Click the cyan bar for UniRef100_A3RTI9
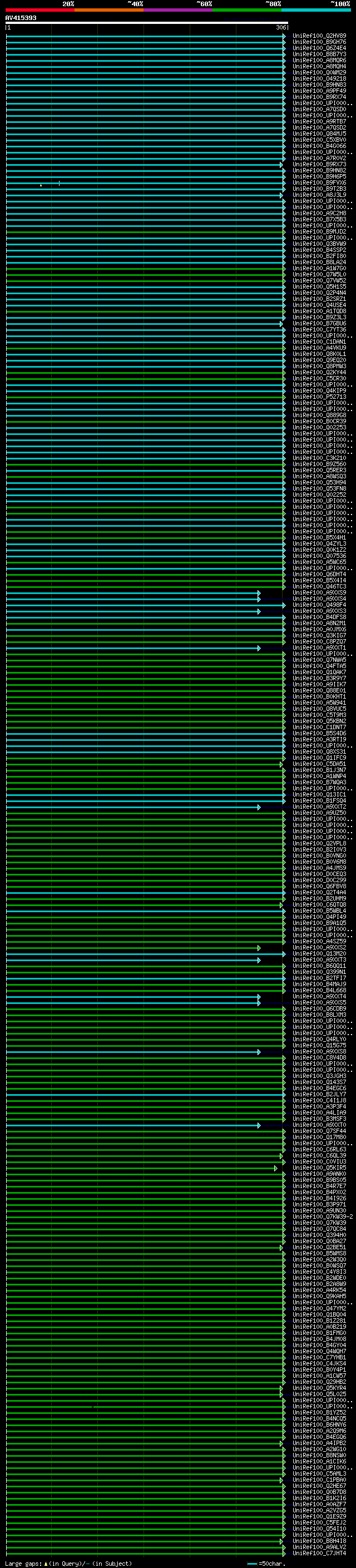356x1568 pixels. tap(145, 740)
